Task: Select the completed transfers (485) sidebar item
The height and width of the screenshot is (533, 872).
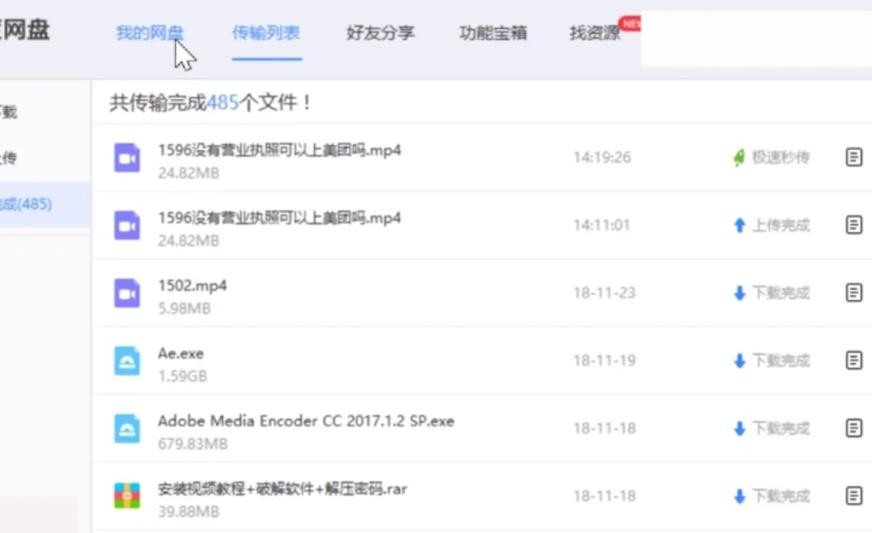Action: 28,204
